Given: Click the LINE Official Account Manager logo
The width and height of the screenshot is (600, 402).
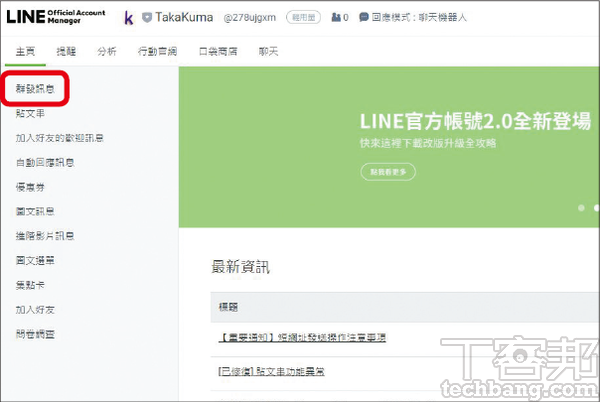Looking at the screenshot, I should (x=56, y=16).
